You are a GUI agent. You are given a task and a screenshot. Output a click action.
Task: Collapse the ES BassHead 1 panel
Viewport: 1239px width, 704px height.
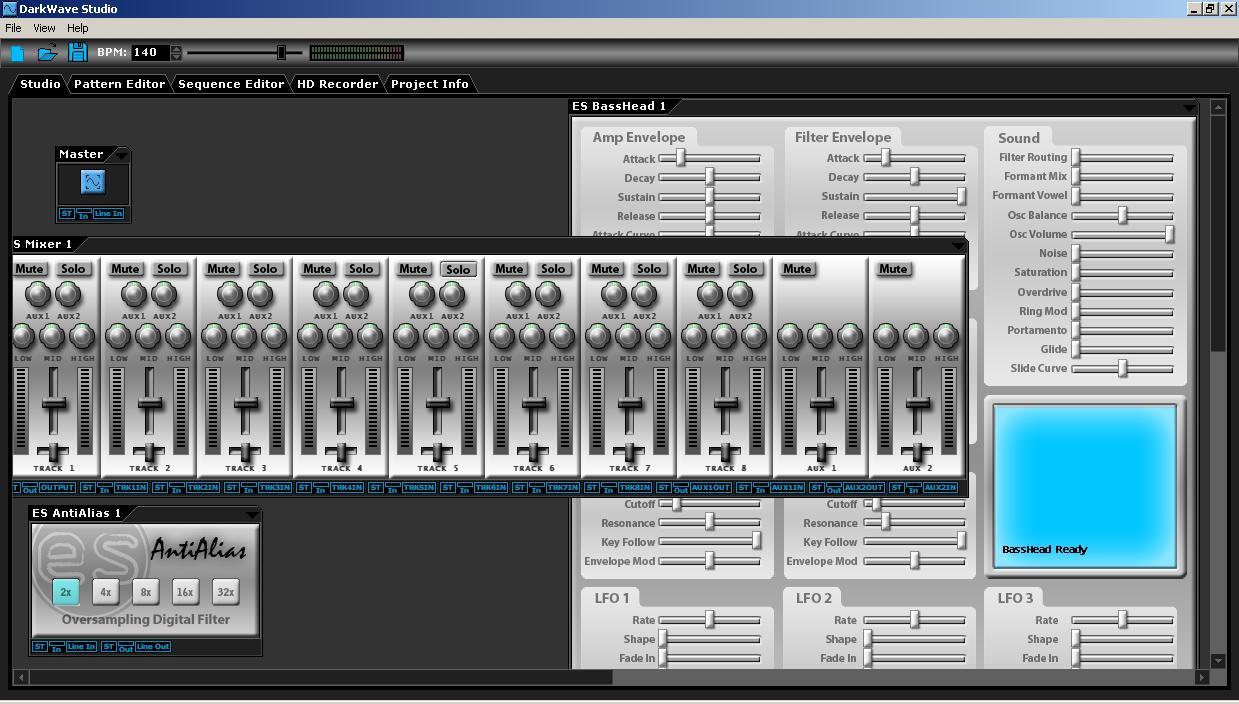[1189, 106]
